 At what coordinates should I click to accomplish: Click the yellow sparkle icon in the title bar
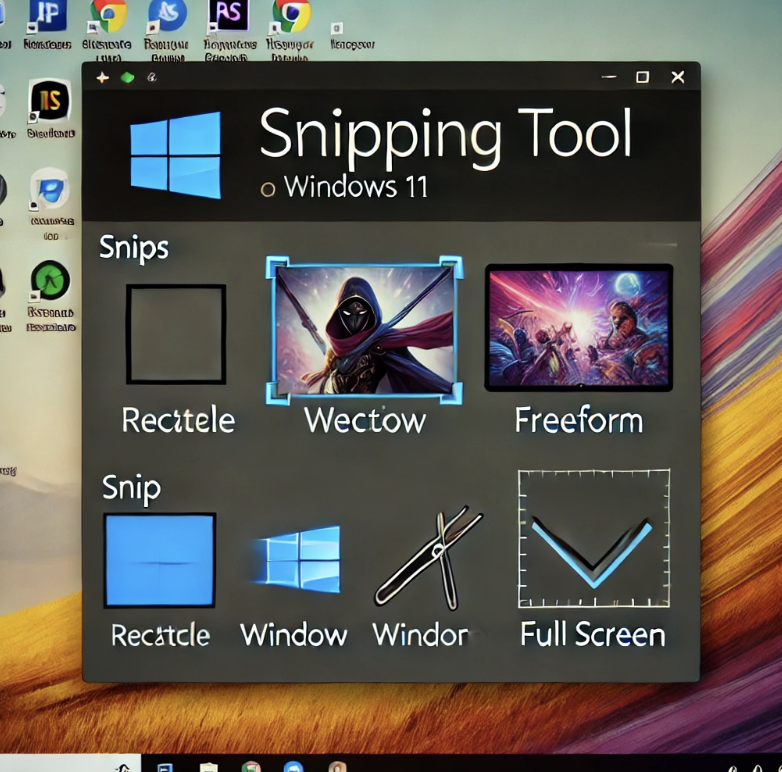pos(103,77)
